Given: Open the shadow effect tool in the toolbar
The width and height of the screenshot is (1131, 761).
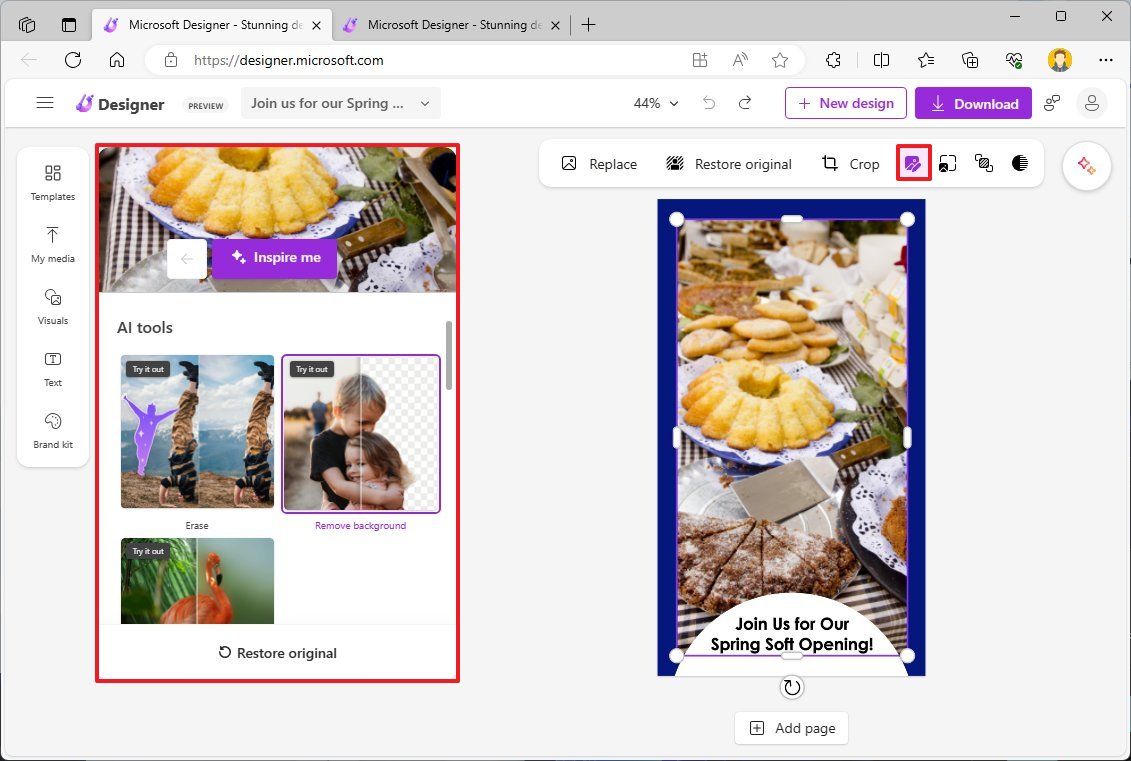Looking at the screenshot, I should click(x=983, y=163).
